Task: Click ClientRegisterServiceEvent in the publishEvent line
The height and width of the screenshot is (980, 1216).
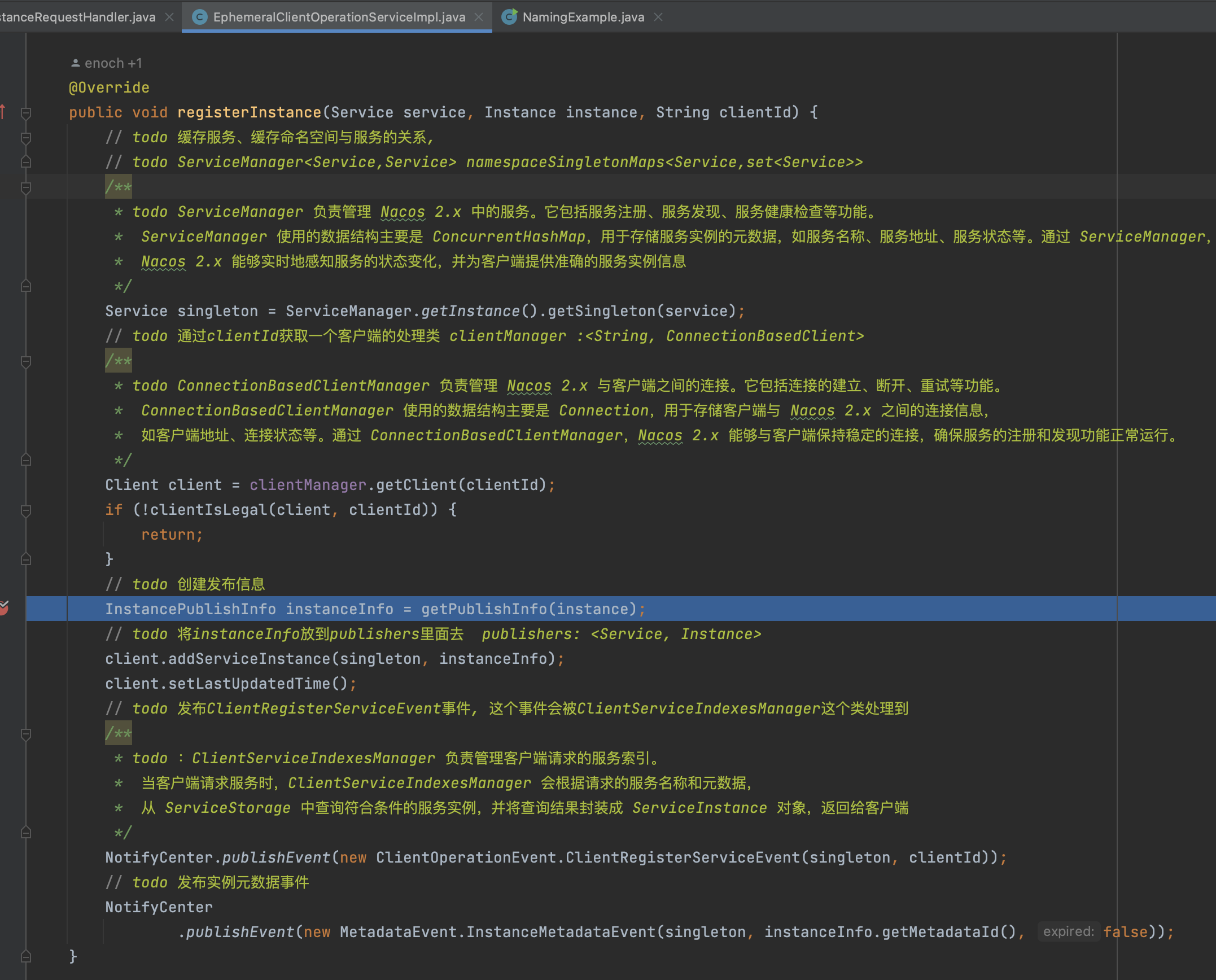Action: pyautogui.click(x=683, y=858)
